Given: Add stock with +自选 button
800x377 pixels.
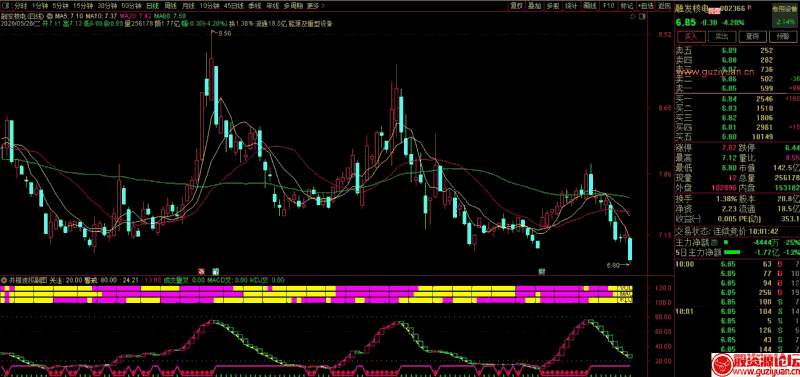Looking at the screenshot, I should click(645, 6).
